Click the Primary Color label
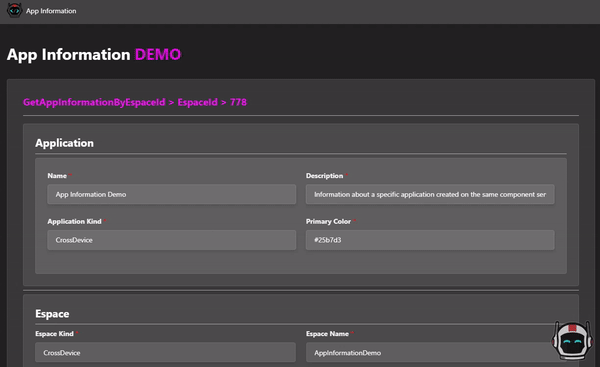 tap(328, 221)
